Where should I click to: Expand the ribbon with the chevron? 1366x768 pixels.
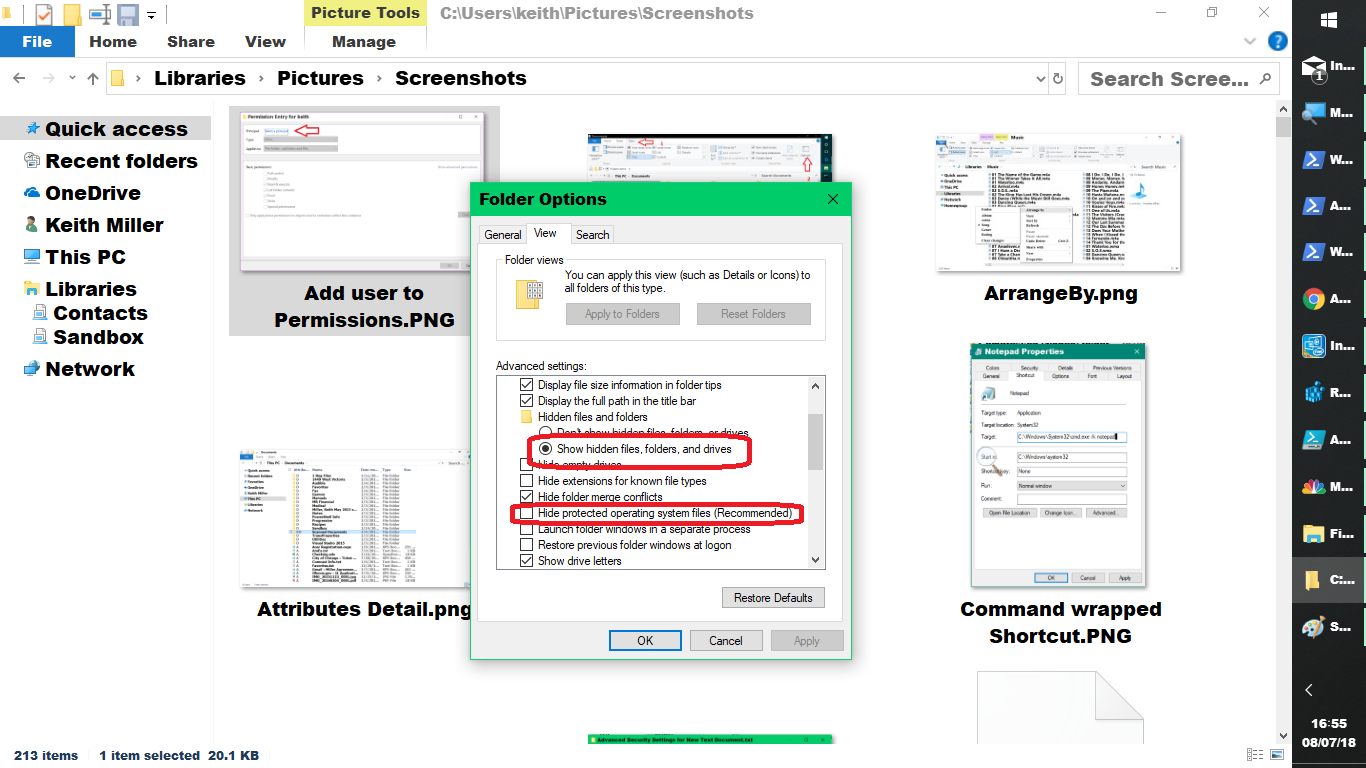1250,41
